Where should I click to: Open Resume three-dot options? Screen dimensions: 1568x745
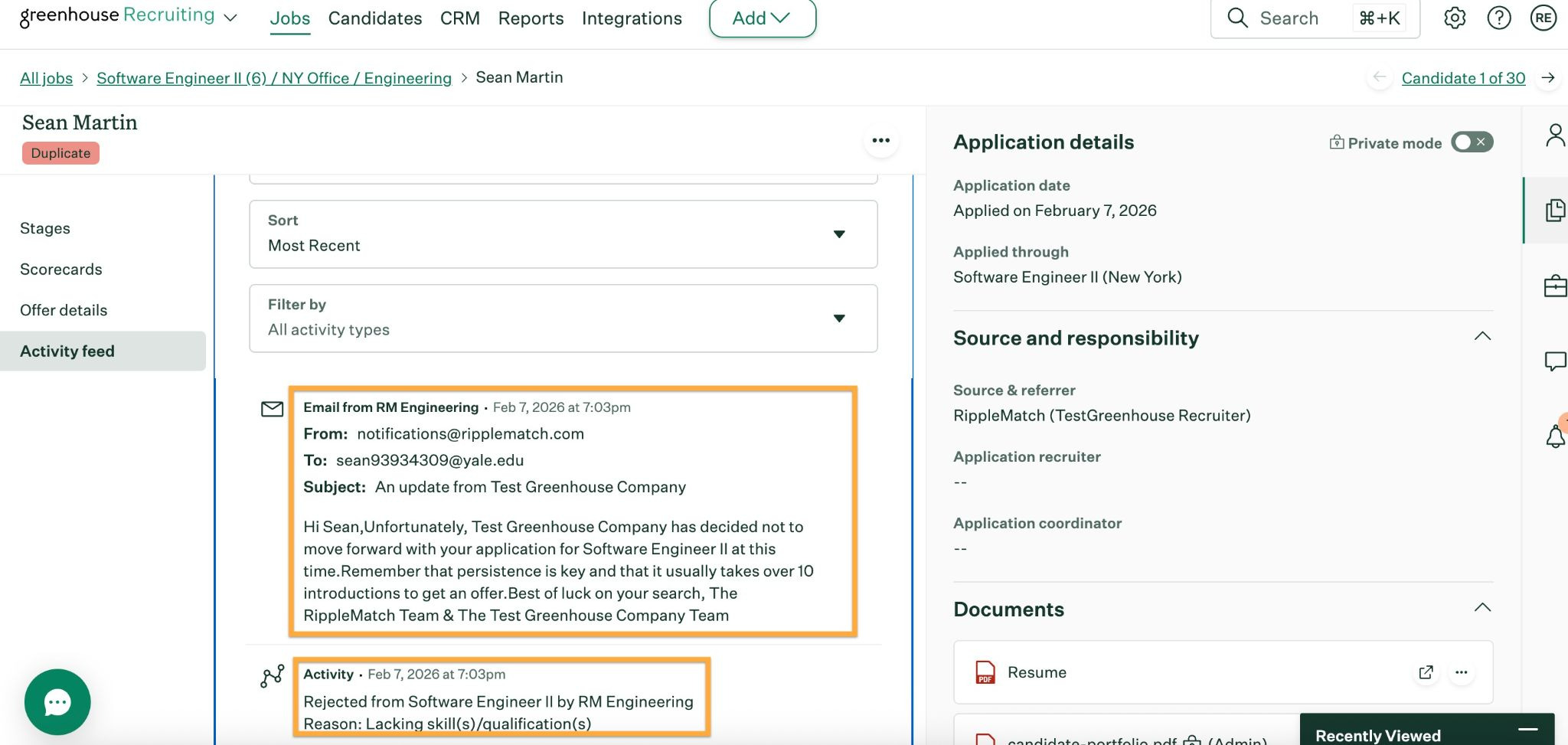click(1462, 672)
